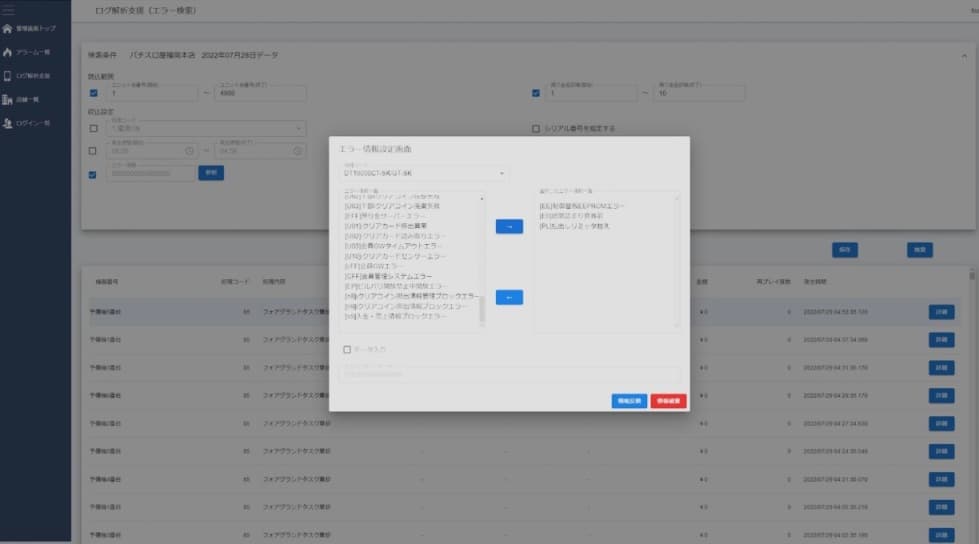The image size is (979, 544).
Task: Uncheck the unit number range checkbox
Action: (93, 94)
